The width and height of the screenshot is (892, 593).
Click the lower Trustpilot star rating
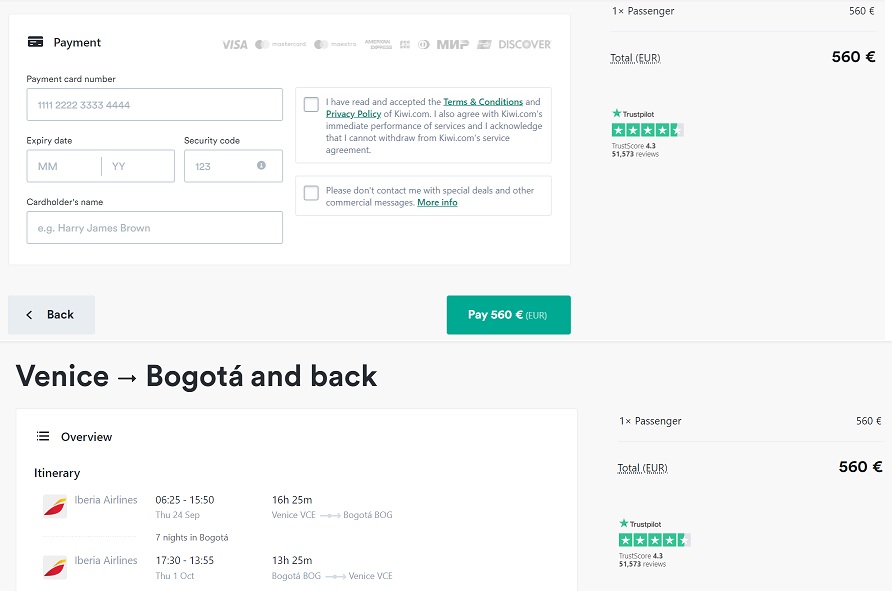click(x=655, y=540)
